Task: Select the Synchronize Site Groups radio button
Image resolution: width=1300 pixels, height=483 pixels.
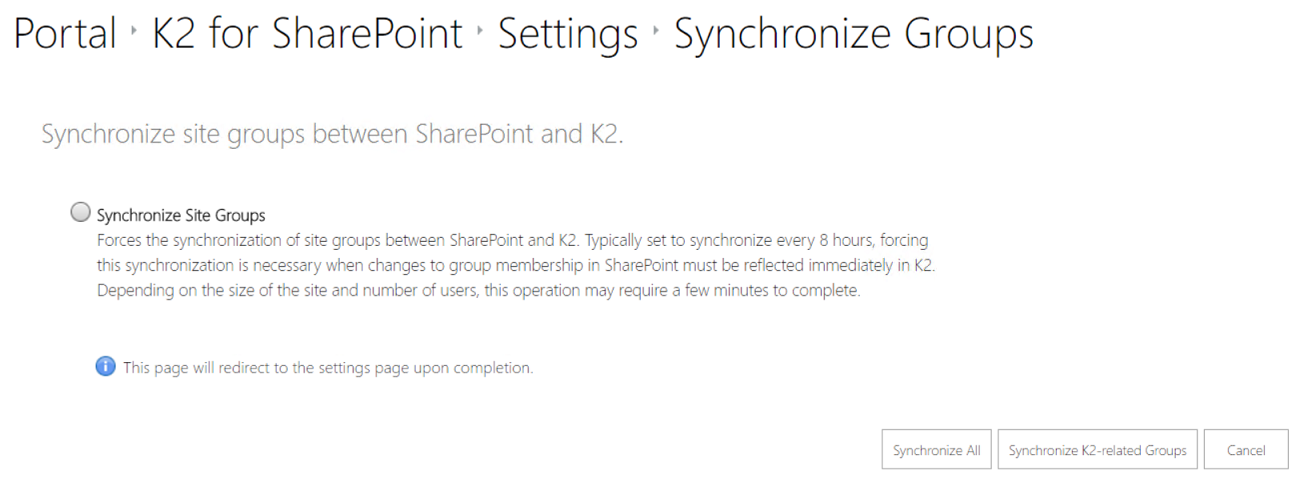Action: (x=81, y=213)
